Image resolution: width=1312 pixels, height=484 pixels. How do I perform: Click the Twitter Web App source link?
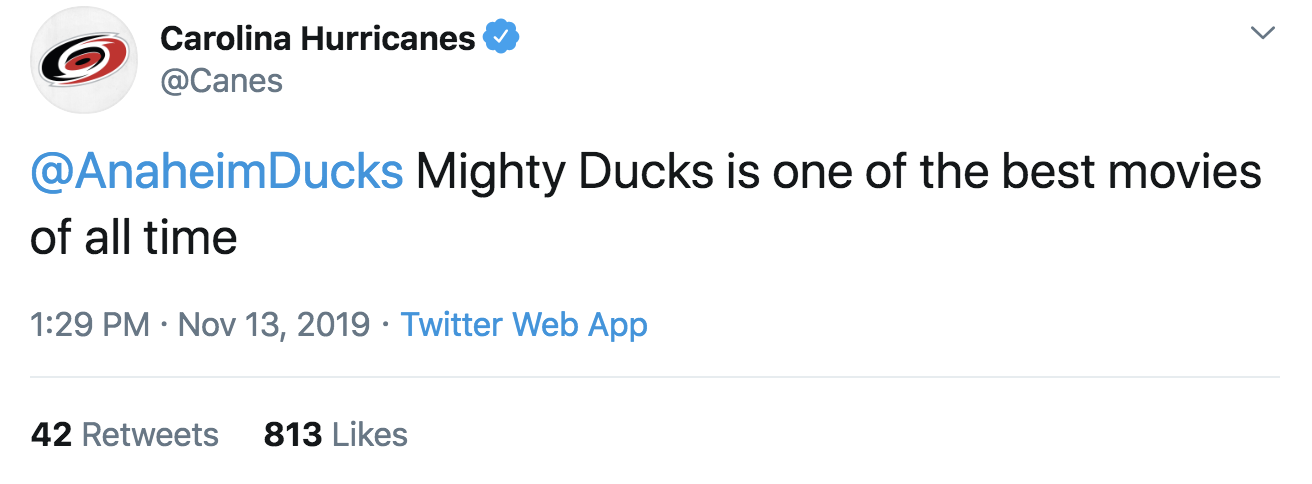click(x=524, y=325)
